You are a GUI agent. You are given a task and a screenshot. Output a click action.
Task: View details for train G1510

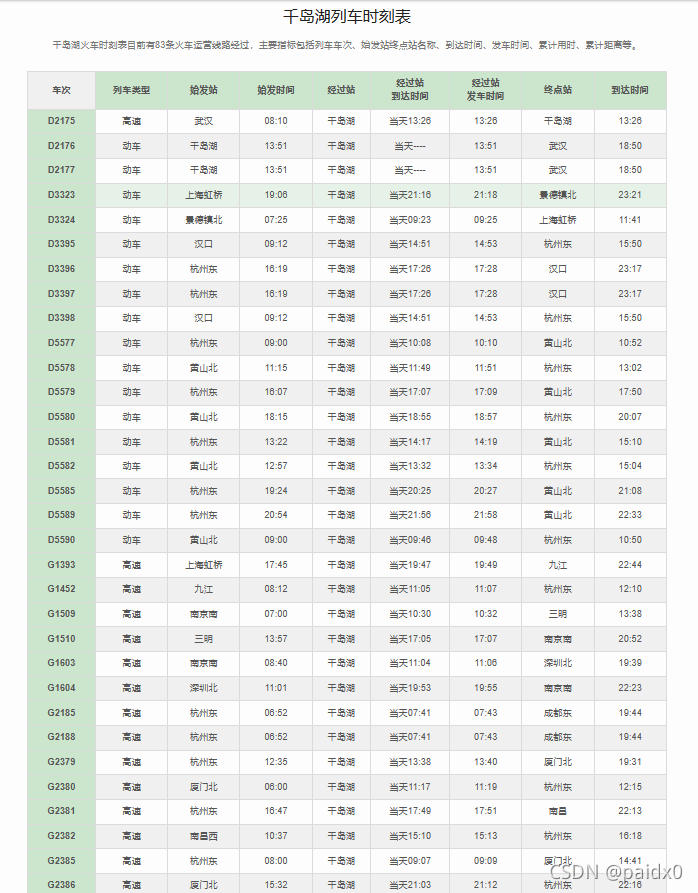coord(61,639)
